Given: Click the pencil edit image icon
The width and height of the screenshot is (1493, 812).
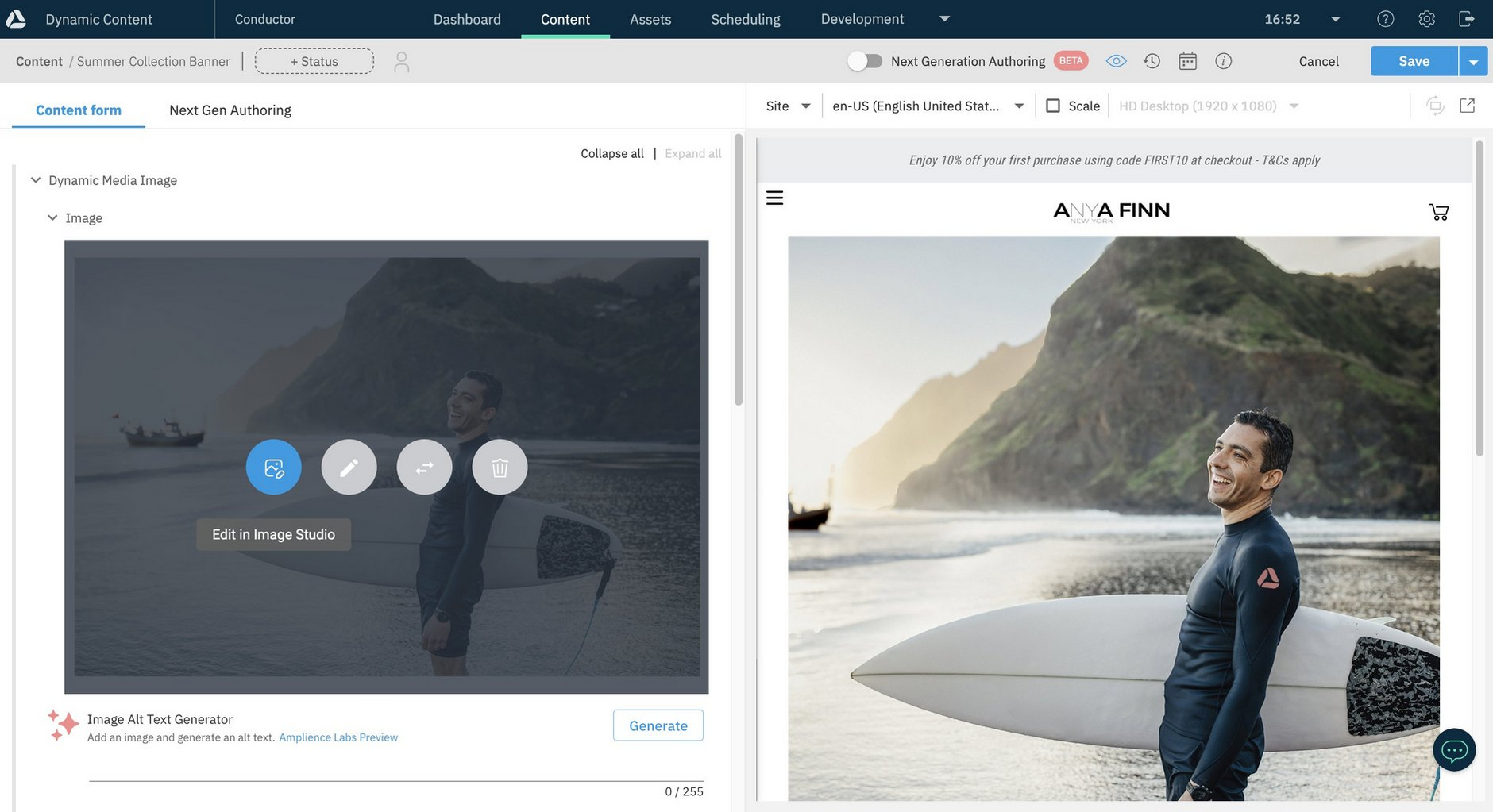Looking at the screenshot, I should [x=349, y=467].
